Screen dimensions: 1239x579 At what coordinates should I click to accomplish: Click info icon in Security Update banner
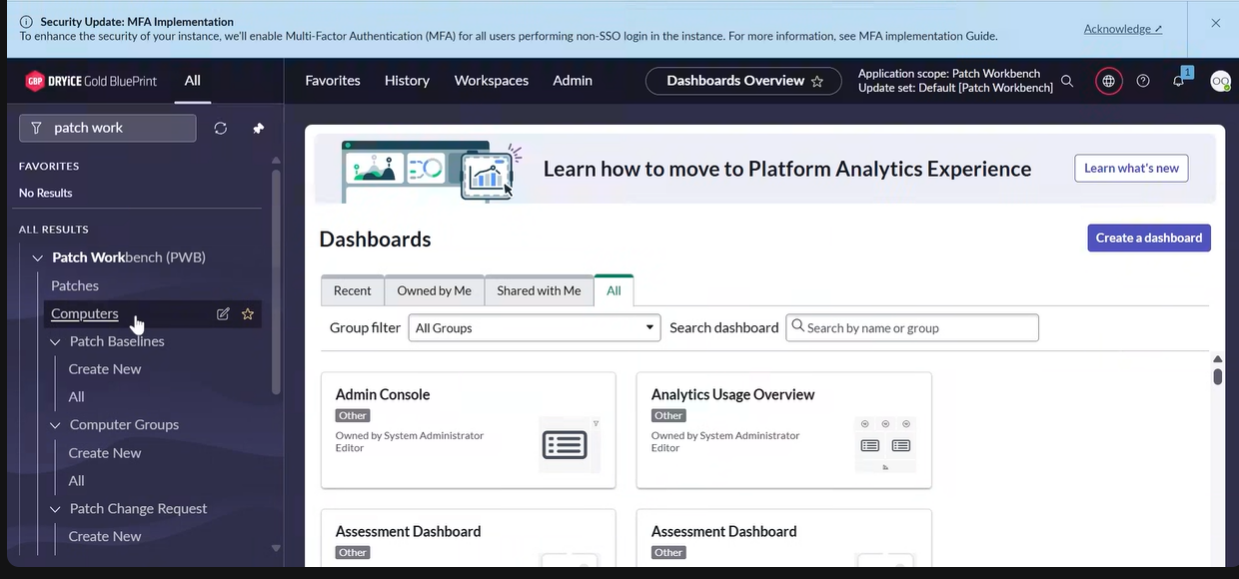[x=26, y=22]
